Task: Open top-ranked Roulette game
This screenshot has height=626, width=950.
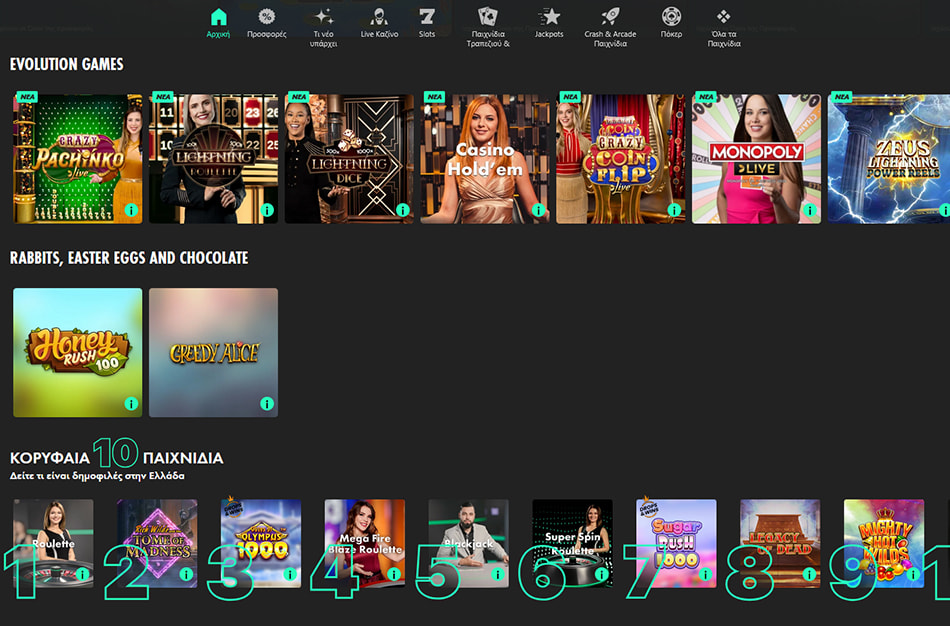Action: [x=53, y=543]
